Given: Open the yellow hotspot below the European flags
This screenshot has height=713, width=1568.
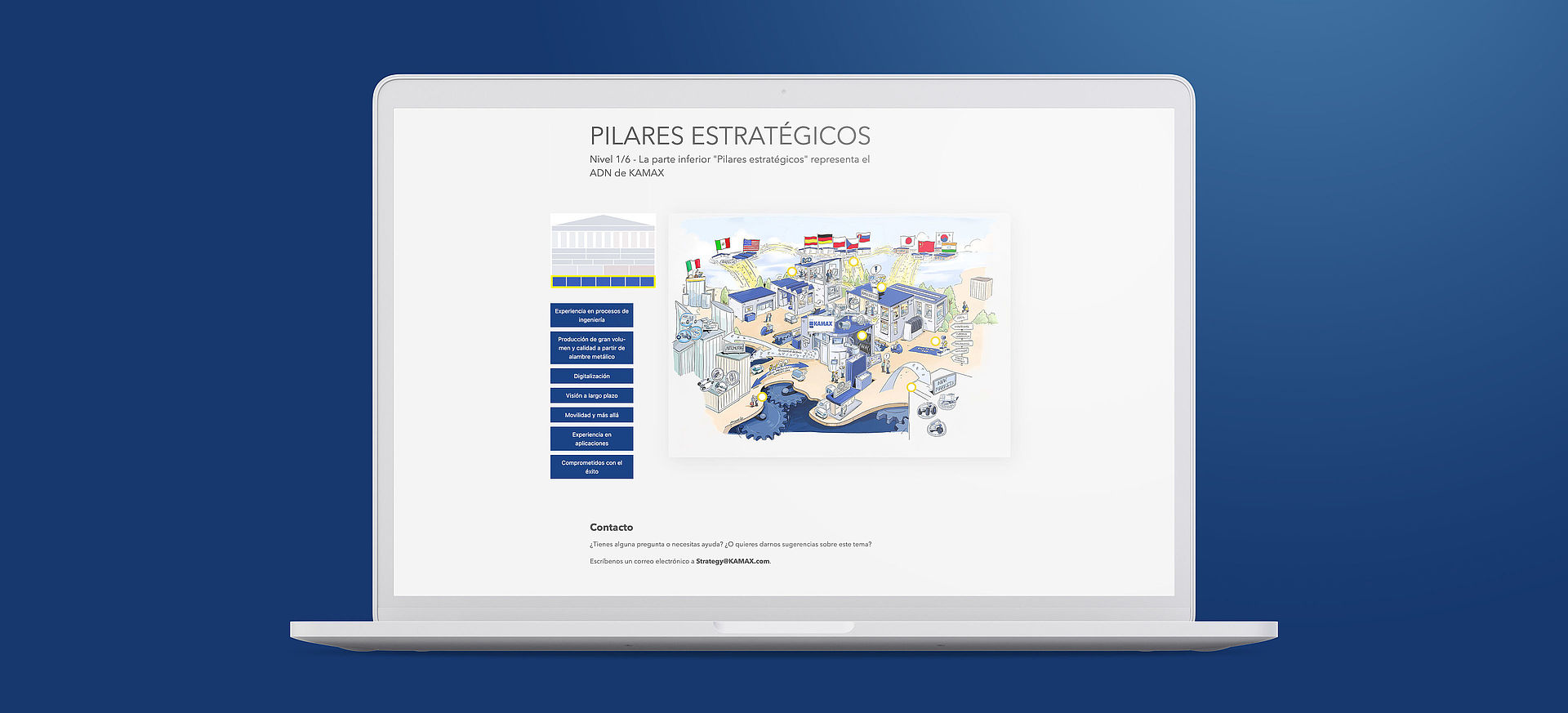Looking at the screenshot, I should coord(853,261).
